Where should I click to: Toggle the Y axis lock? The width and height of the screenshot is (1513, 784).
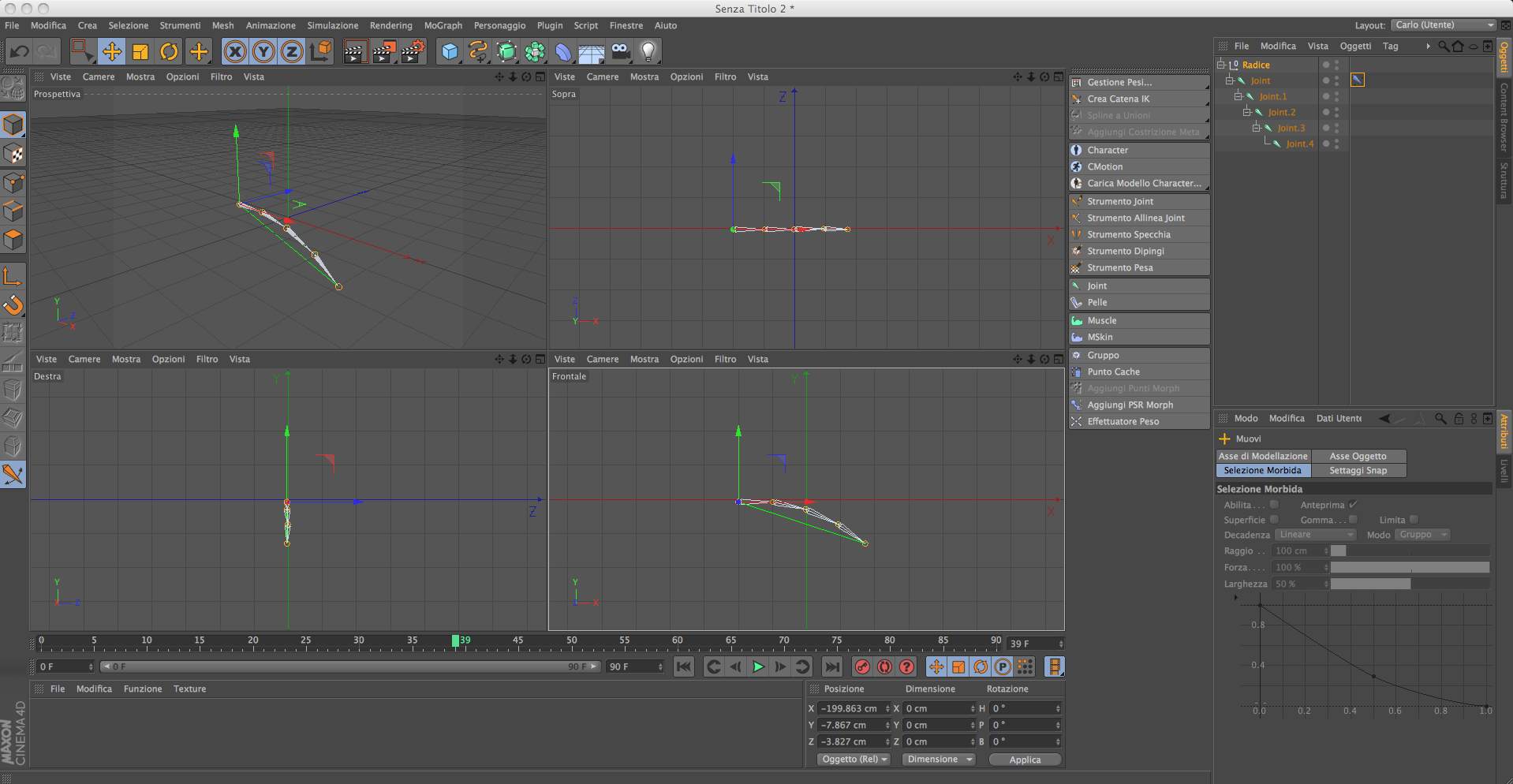click(263, 52)
